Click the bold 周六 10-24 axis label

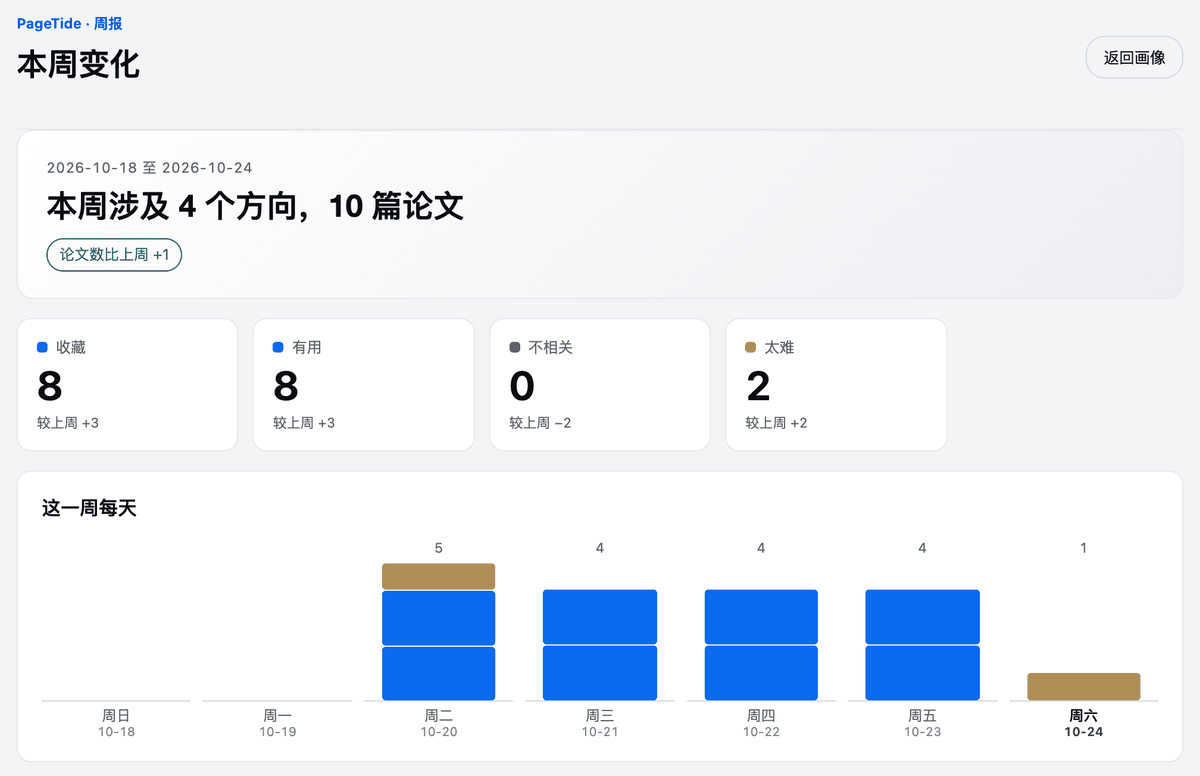click(x=1084, y=723)
